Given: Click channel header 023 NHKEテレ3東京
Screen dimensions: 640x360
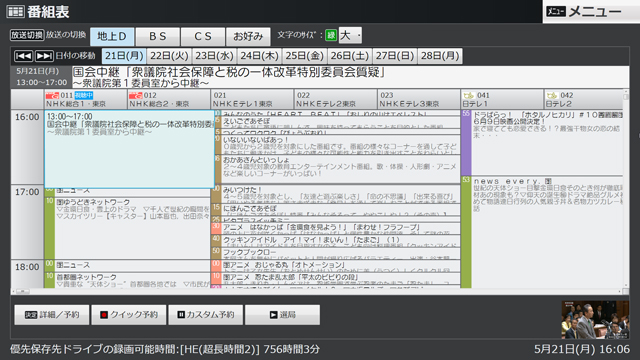Looking at the screenshot, I should point(419,99).
